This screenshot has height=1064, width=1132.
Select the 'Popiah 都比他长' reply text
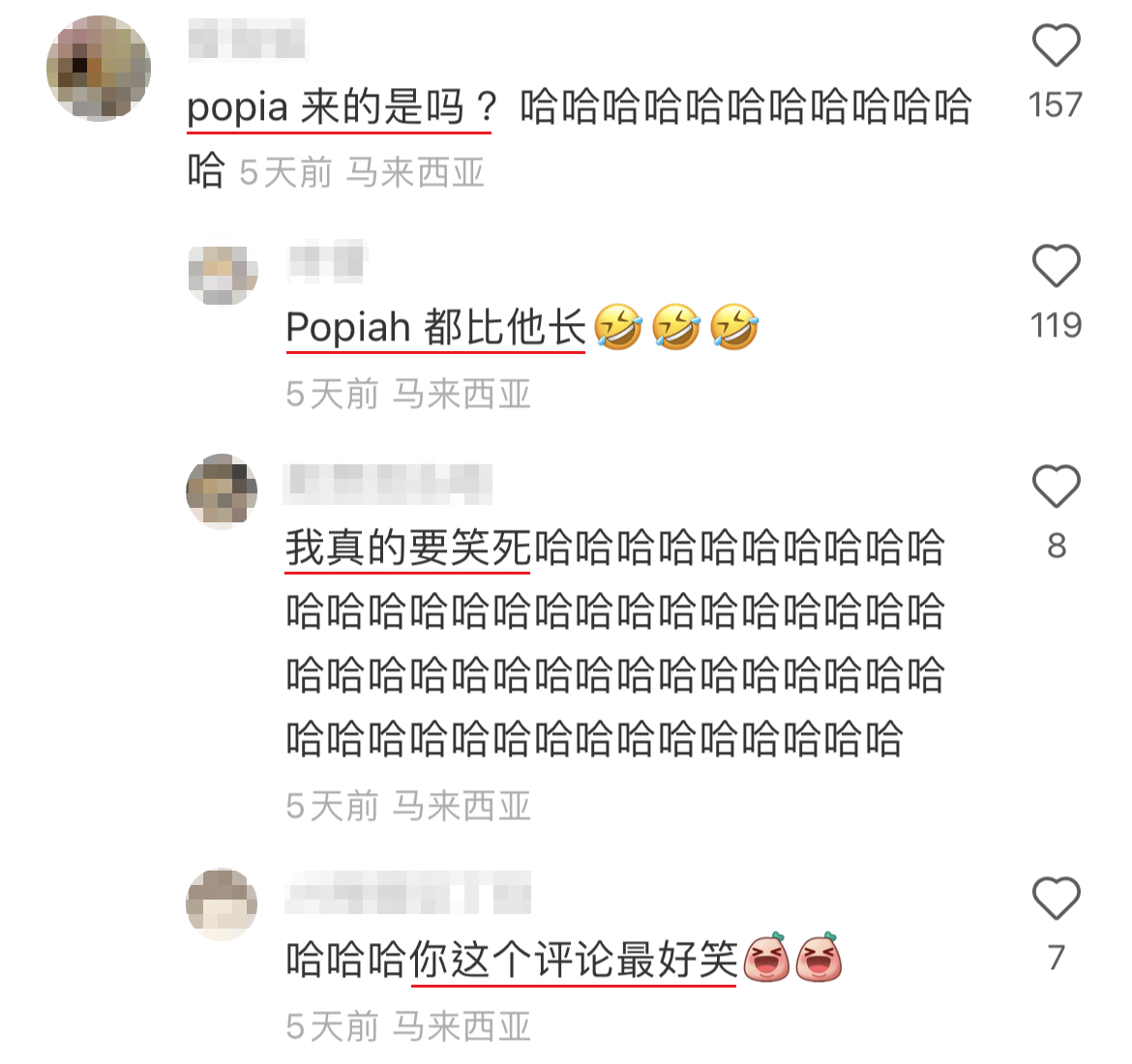435,327
